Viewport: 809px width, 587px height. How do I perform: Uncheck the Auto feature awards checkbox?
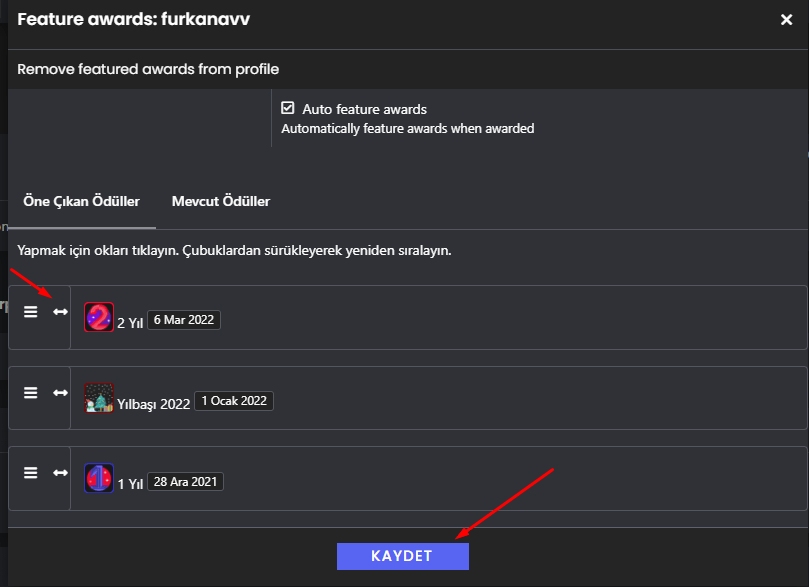click(x=287, y=108)
